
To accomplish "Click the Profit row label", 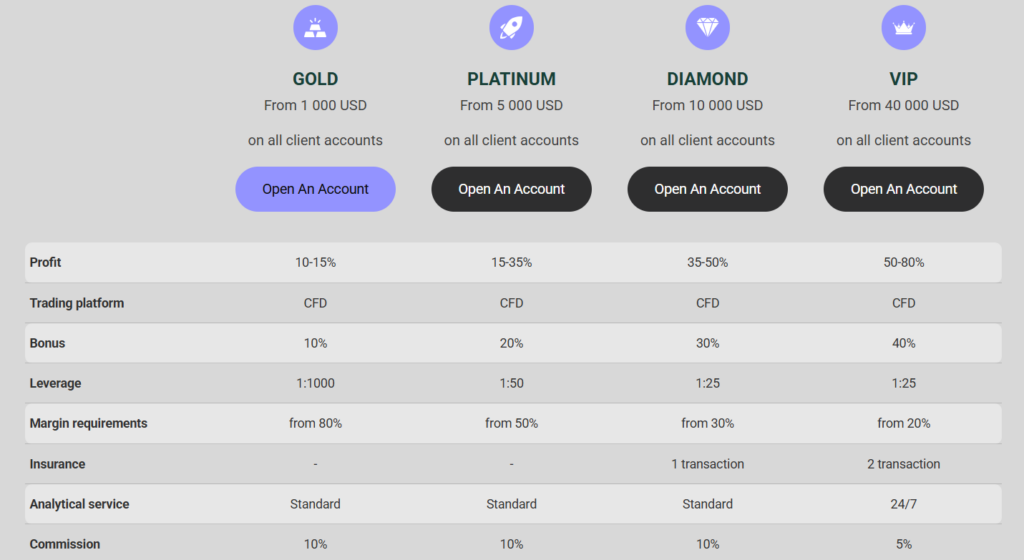I will (46, 262).
